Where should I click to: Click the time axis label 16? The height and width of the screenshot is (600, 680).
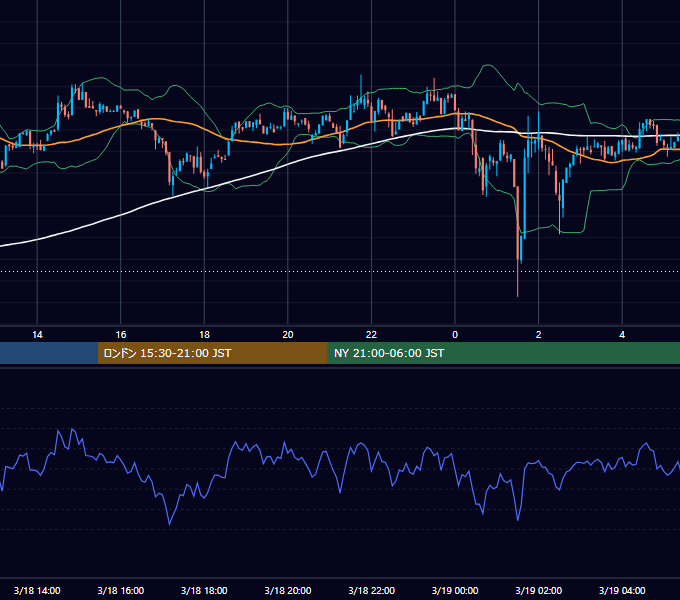121,335
